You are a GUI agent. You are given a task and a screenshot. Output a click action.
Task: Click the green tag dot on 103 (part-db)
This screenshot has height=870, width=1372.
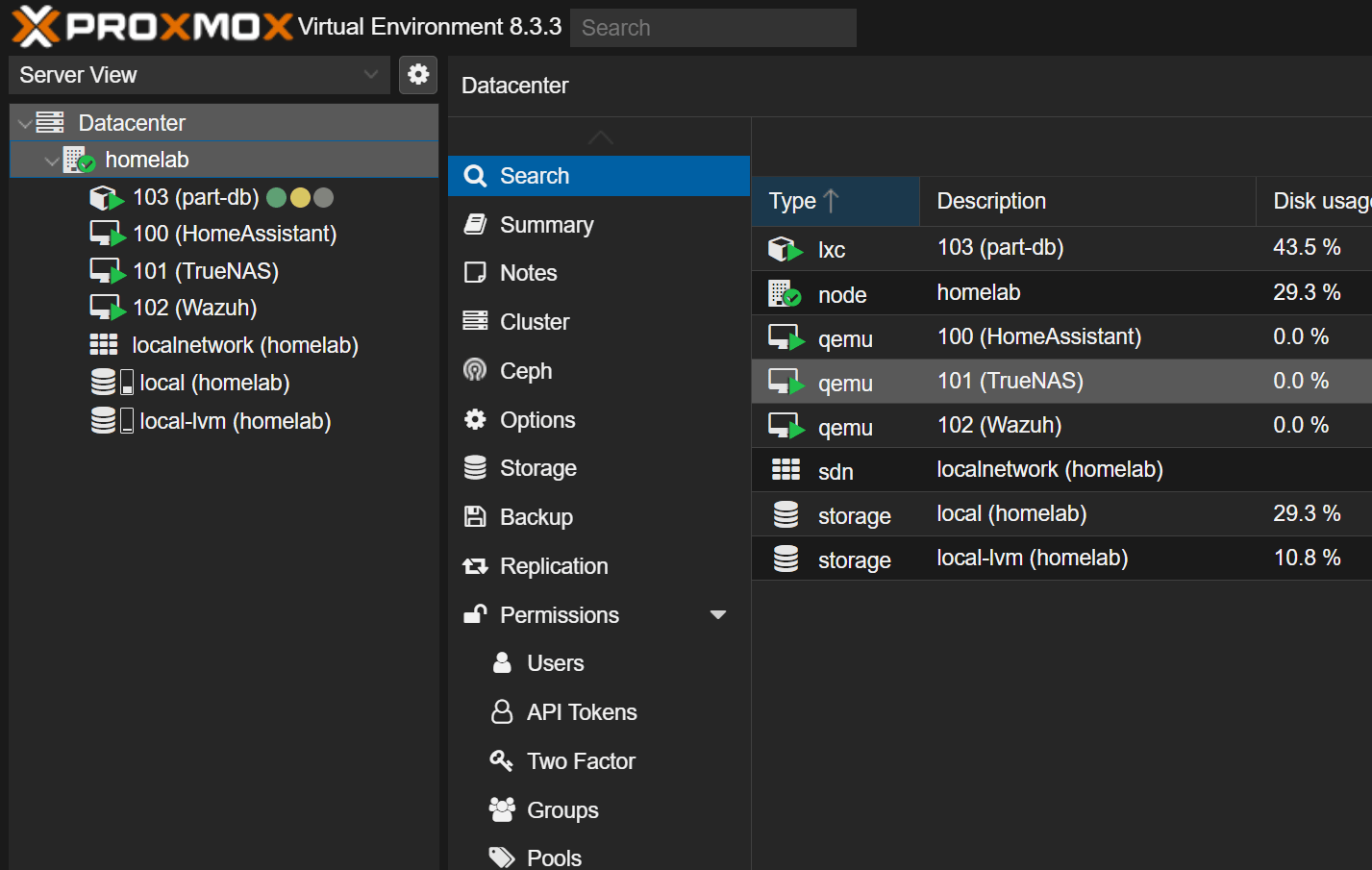point(277,198)
